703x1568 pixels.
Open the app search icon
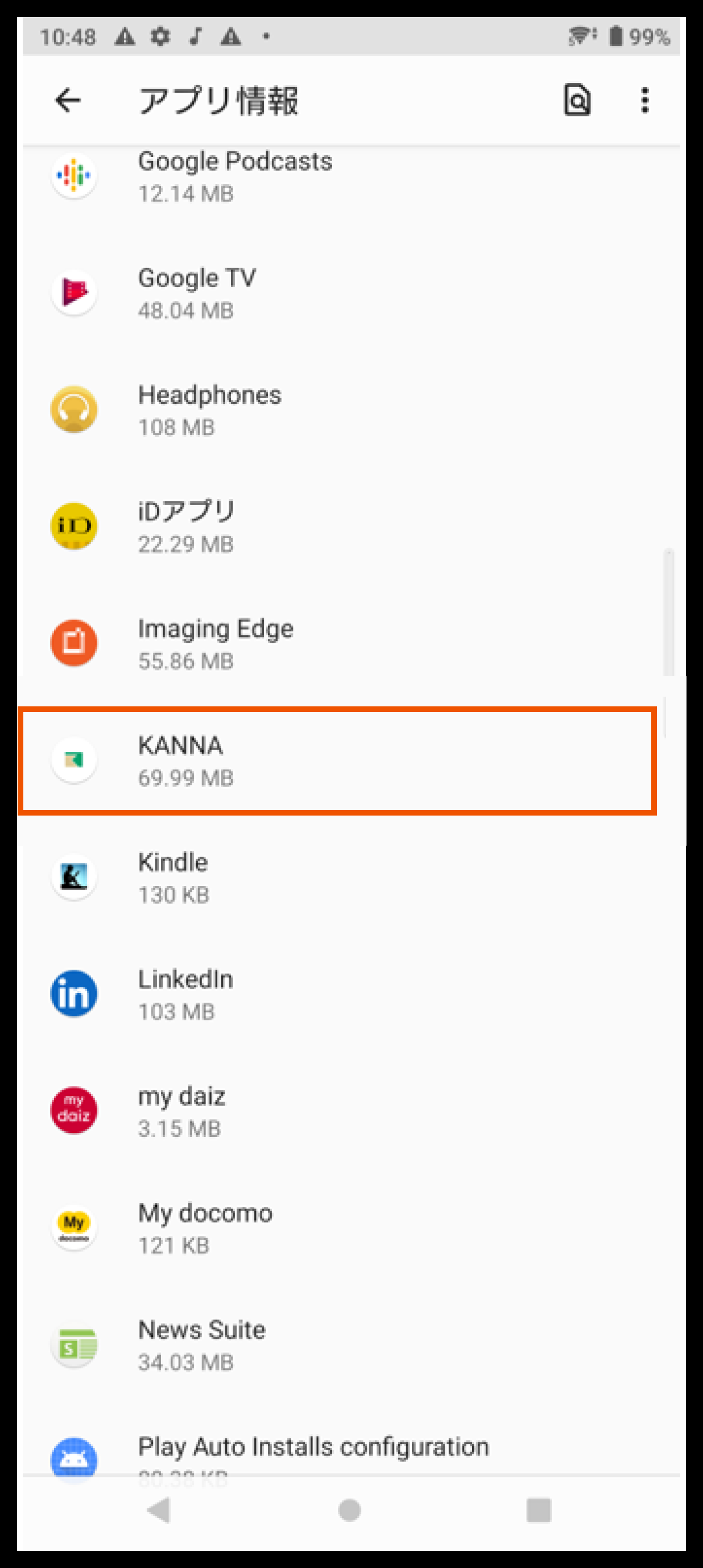pyautogui.click(x=576, y=101)
